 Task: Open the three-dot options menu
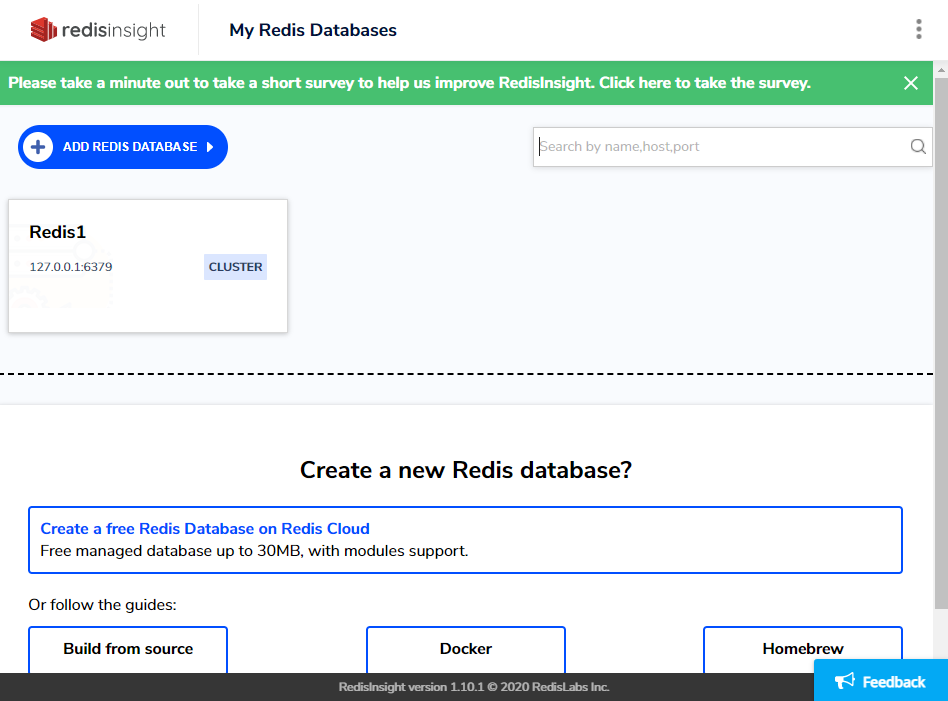[918, 29]
